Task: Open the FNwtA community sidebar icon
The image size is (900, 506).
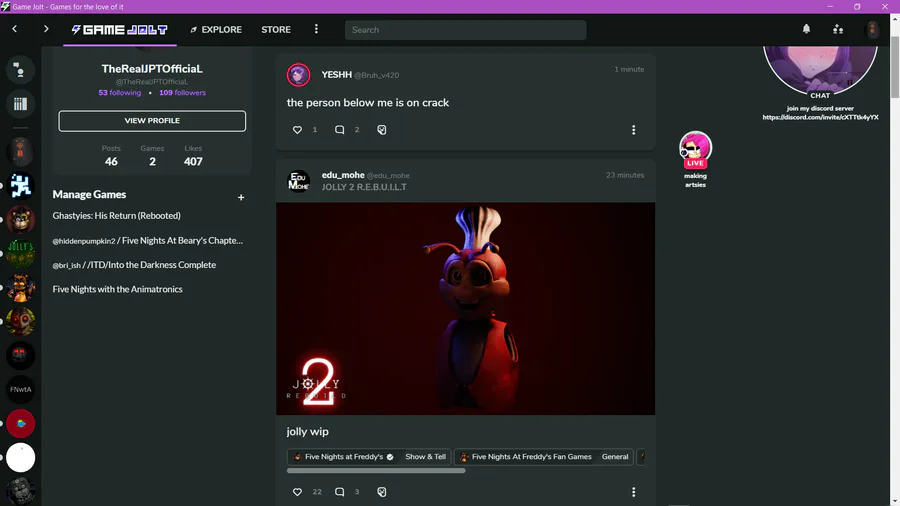Action: click(x=21, y=390)
